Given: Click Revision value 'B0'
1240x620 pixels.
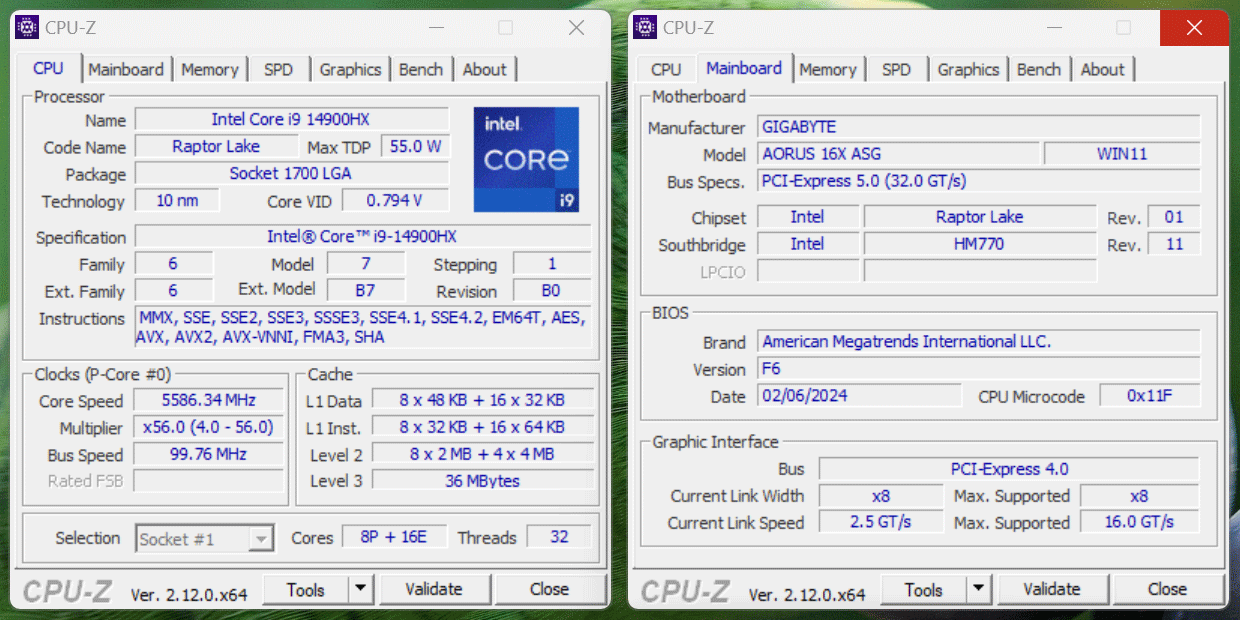Looking at the screenshot, I should click(x=552, y=290).
